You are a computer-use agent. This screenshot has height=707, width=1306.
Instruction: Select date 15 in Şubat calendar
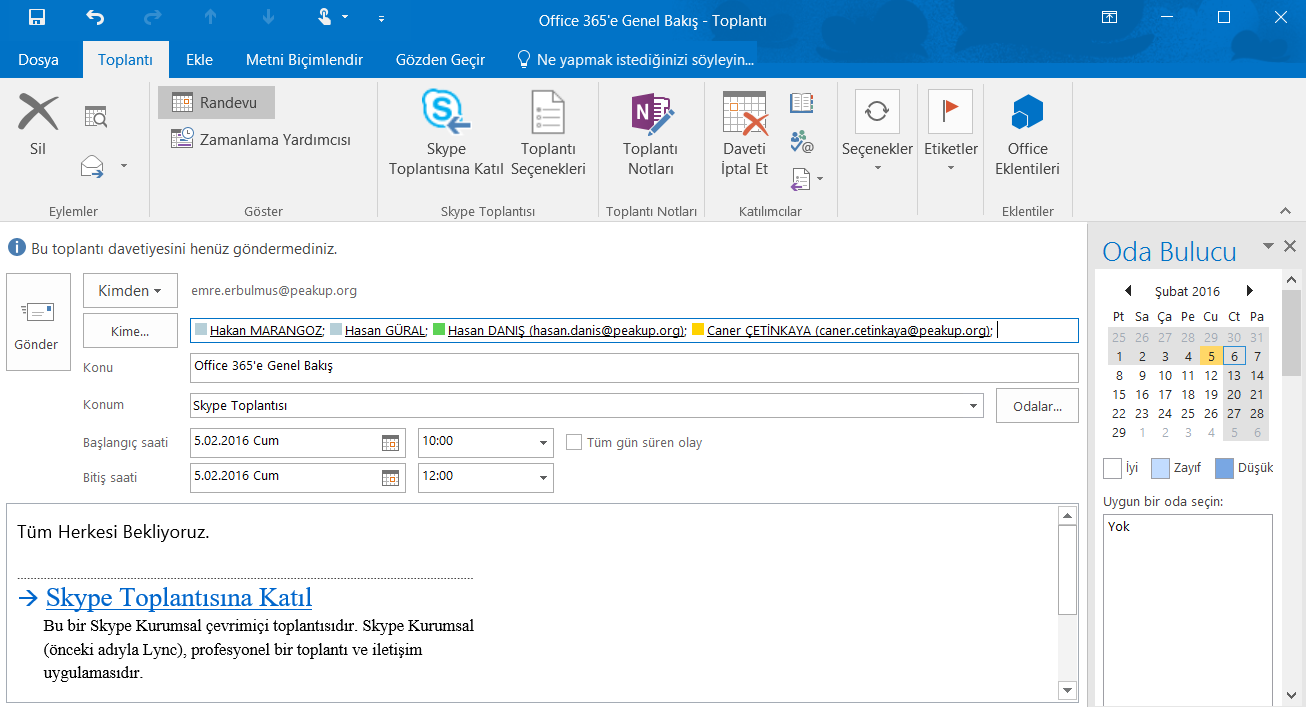1119,394
